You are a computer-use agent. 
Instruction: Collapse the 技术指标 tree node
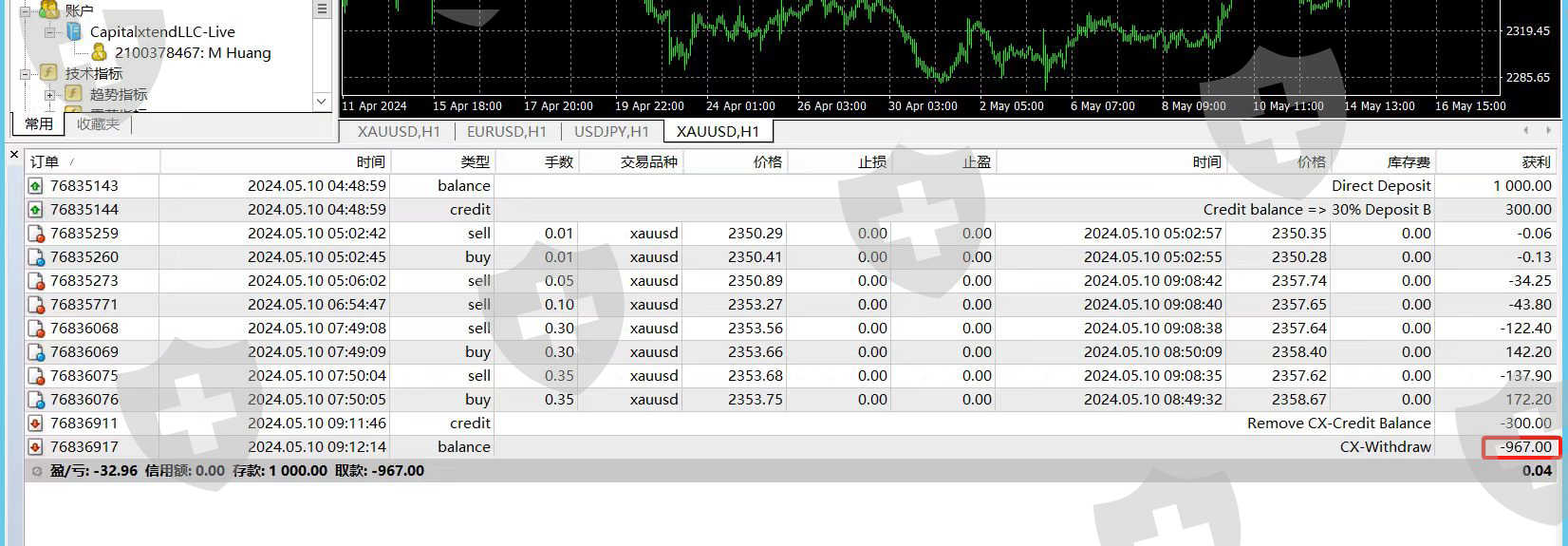click(25, 73)
